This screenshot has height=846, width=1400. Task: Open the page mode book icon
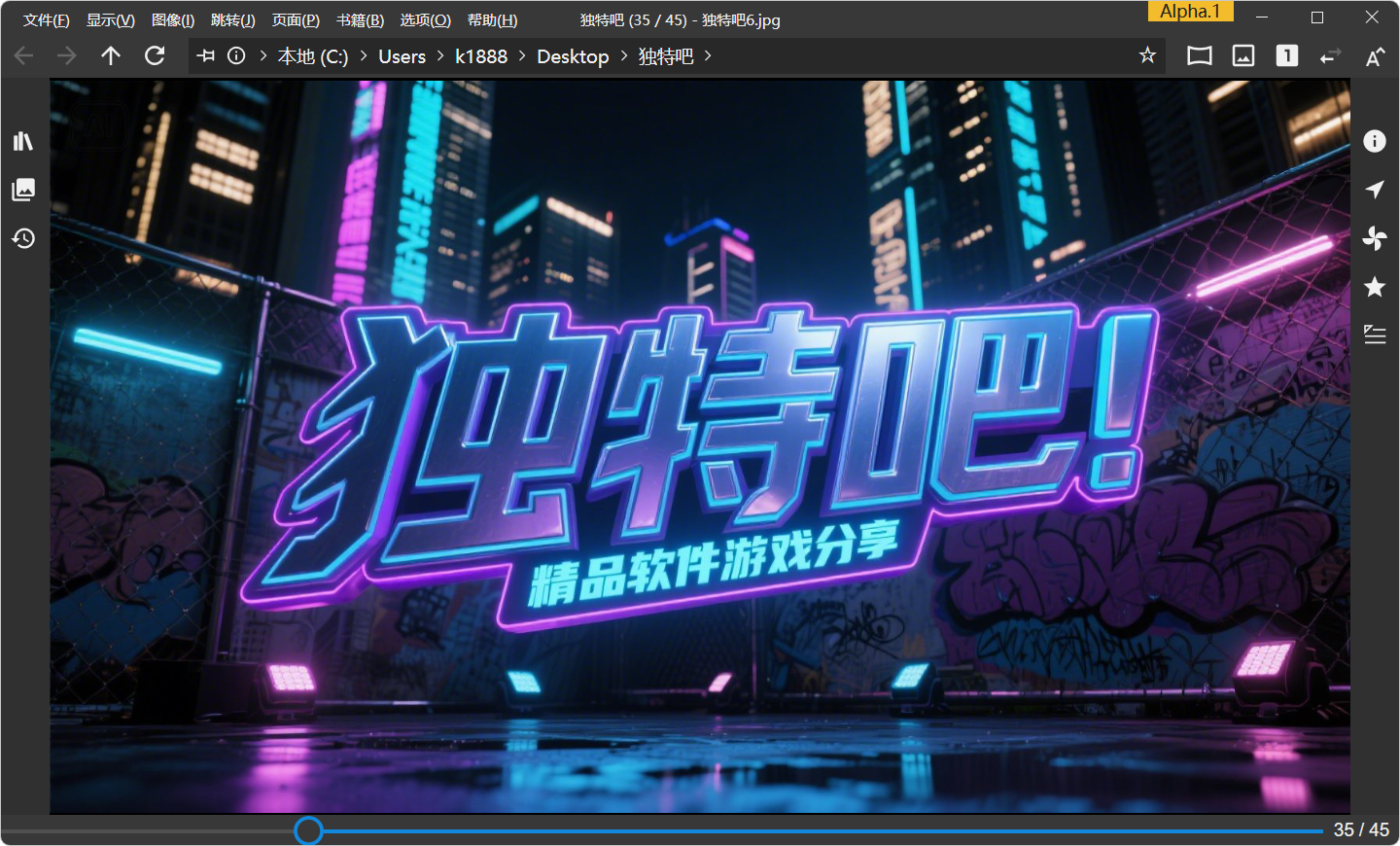coord(1200,56)
